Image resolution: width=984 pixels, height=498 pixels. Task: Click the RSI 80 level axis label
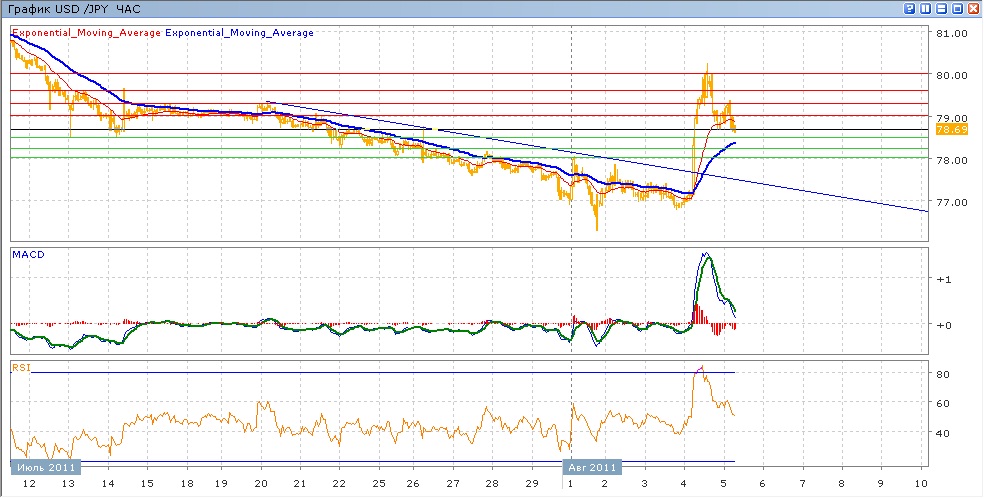point(942,374)
